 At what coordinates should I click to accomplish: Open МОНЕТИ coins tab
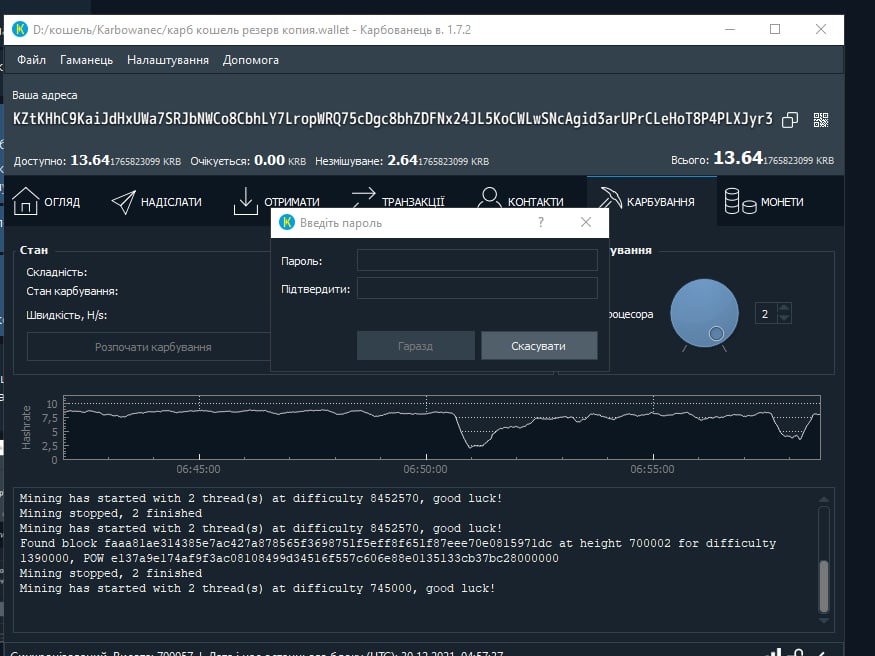coord(764,201)
